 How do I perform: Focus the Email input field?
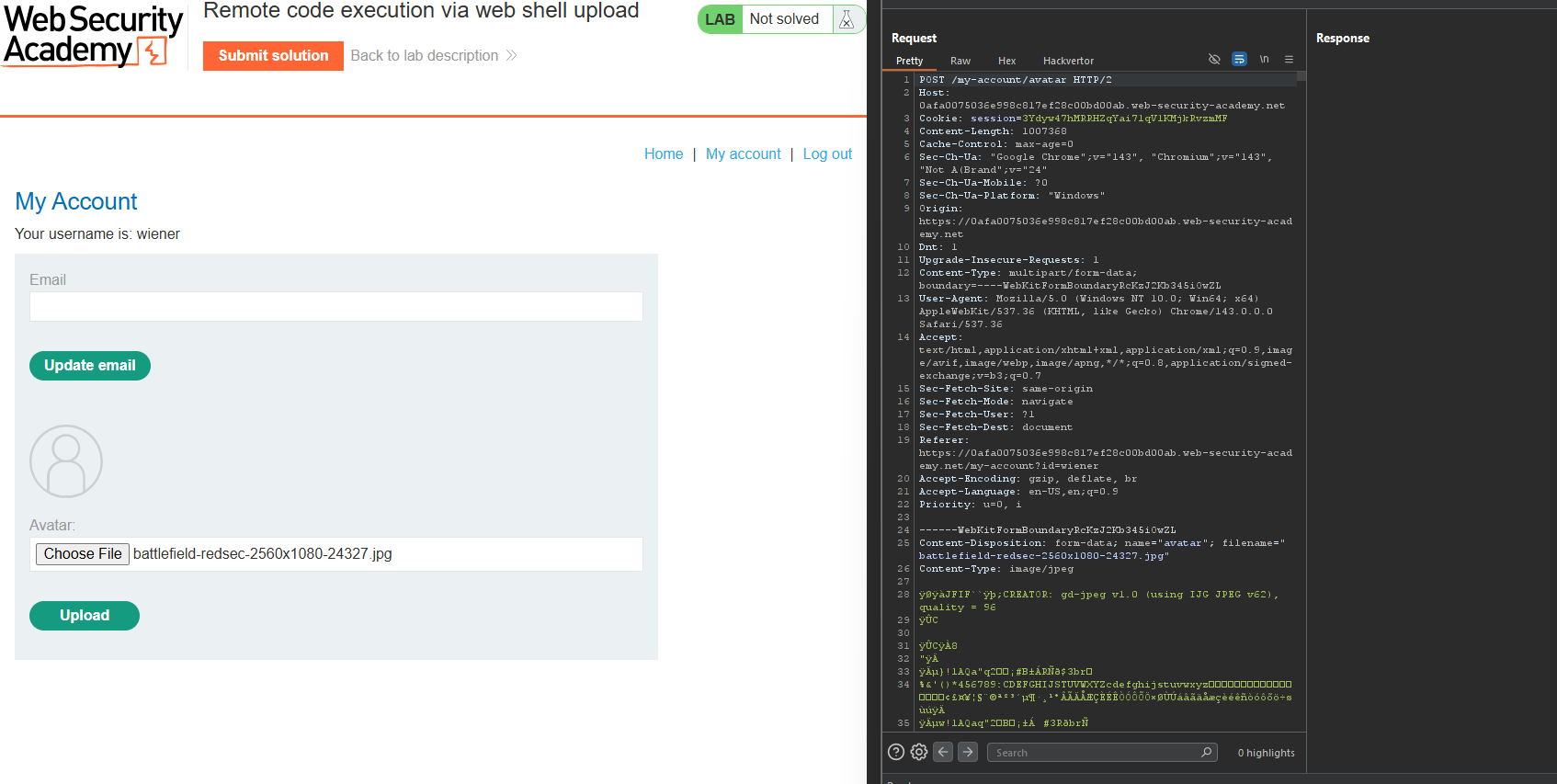pos(336,307)
